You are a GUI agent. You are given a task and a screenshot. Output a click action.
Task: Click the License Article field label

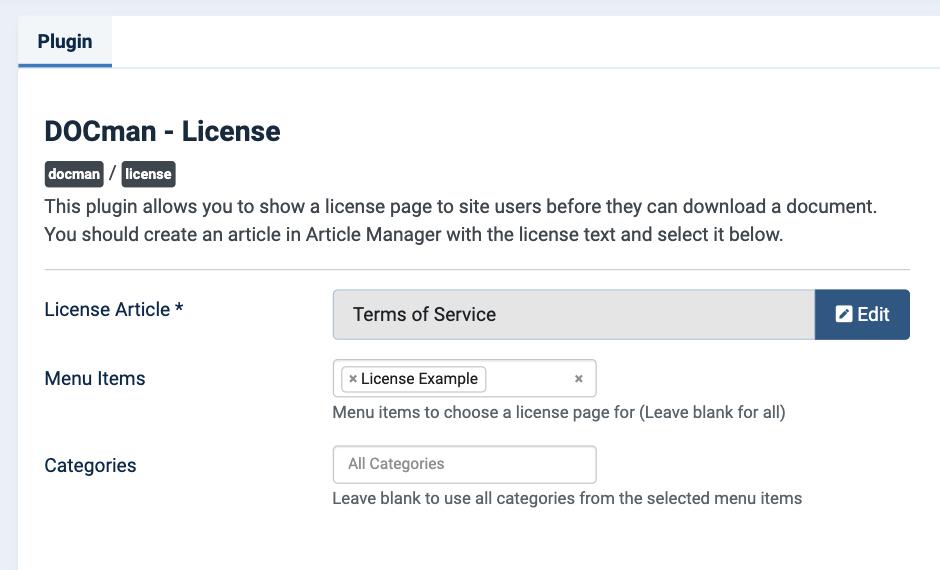[x=107, y=309]
